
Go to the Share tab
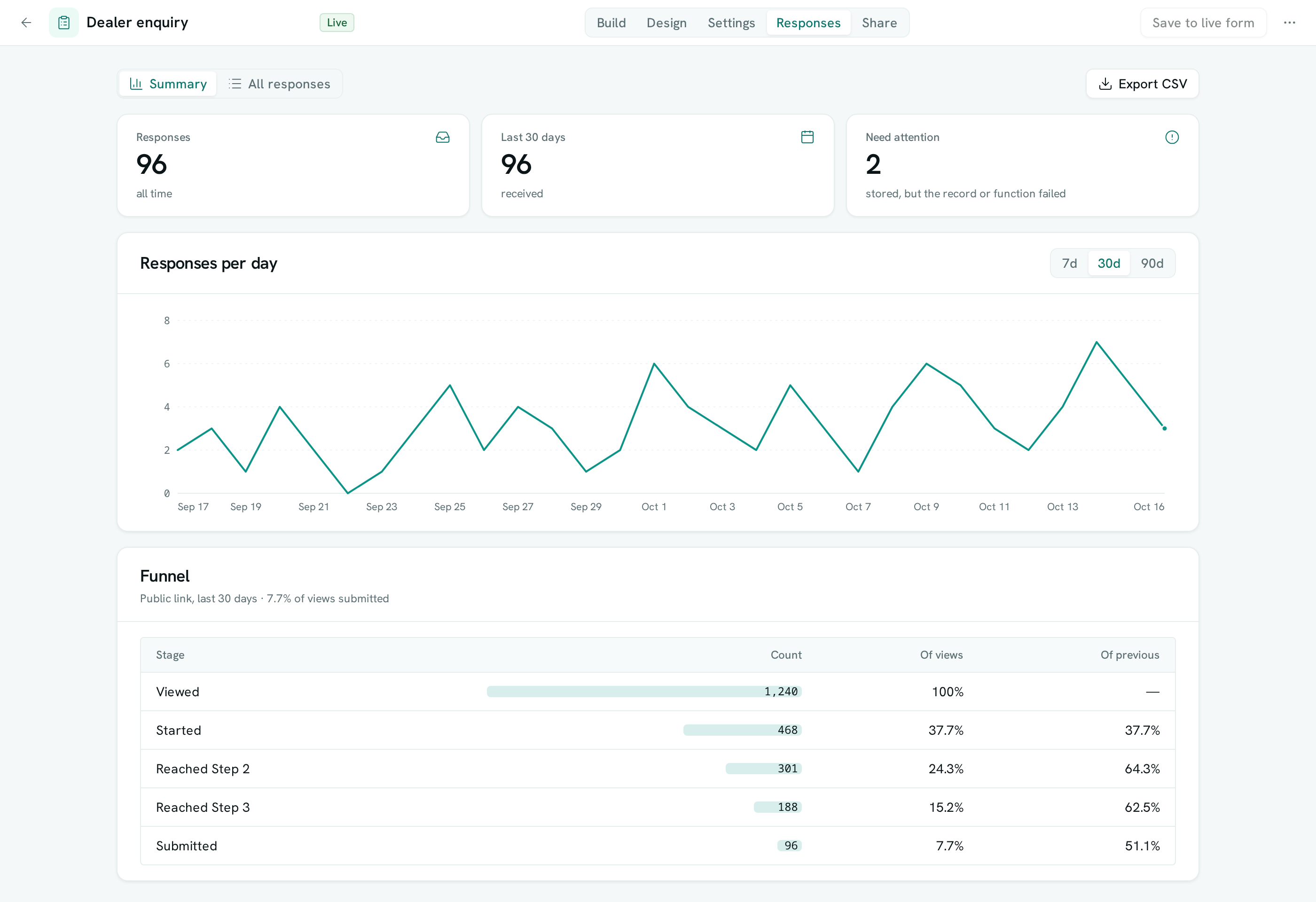pos(879,23)
